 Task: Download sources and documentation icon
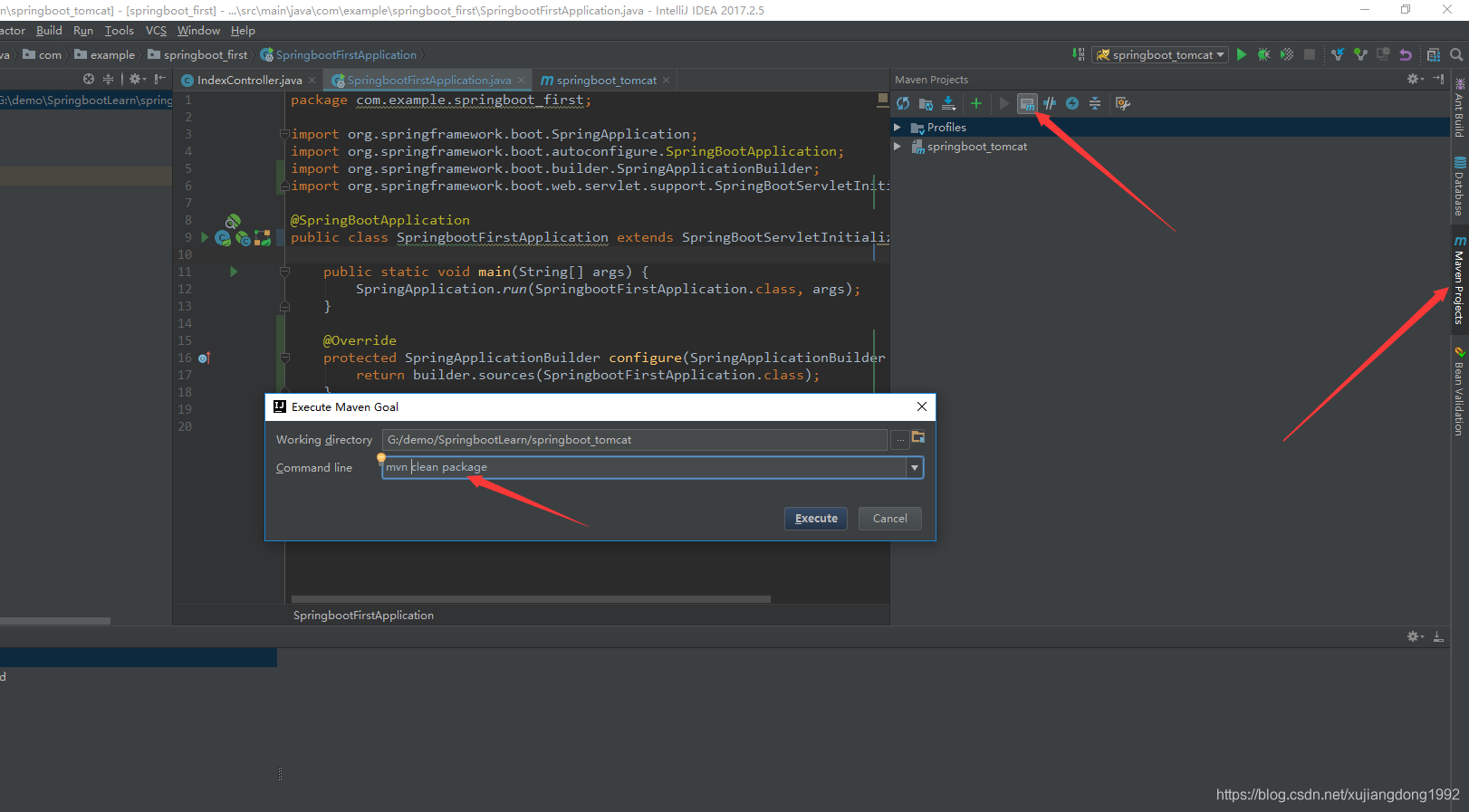click(x=948, y=103)
